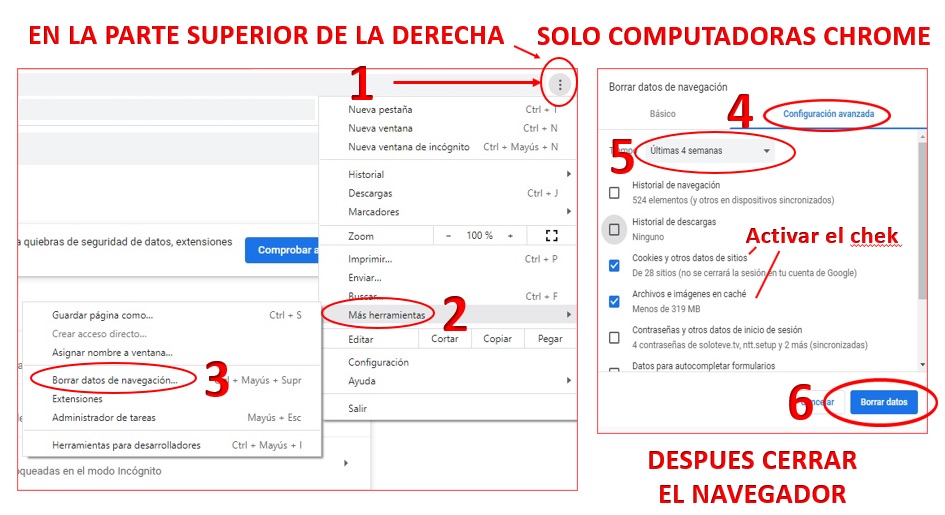Open Más herramientas submenu
Image resolution: width=945 pixels, height=515 pixels.
(x=387, y=315)
